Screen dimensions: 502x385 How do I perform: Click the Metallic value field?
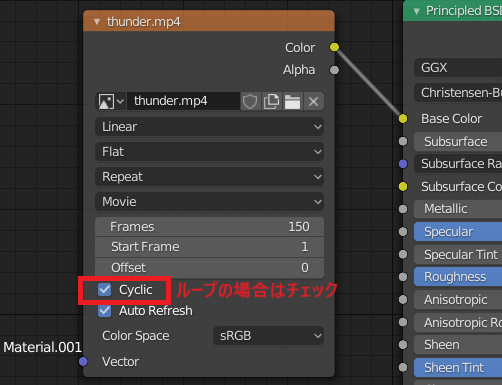(x=458, y=209)
